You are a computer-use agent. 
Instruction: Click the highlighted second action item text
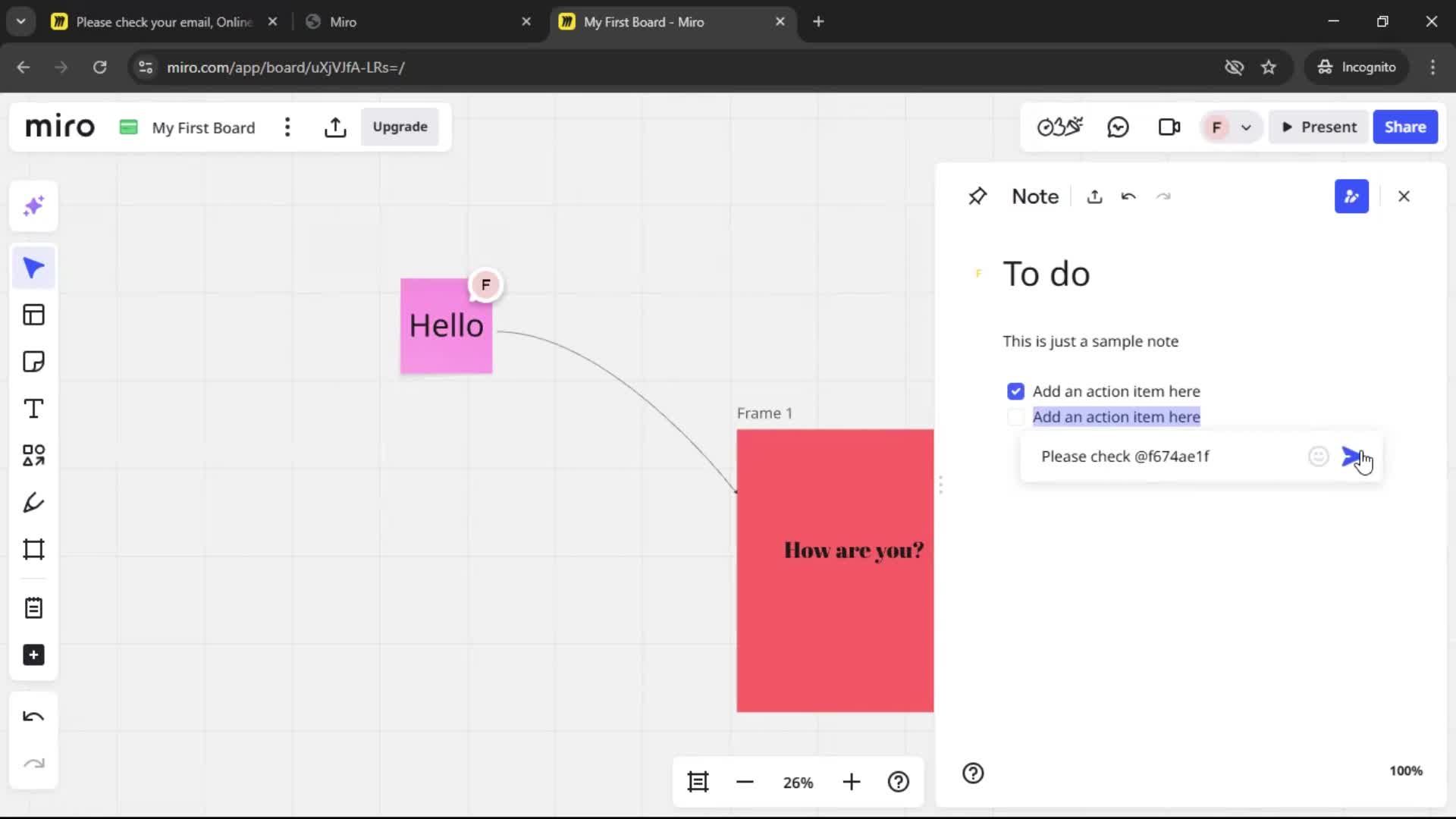point(1116,416)
